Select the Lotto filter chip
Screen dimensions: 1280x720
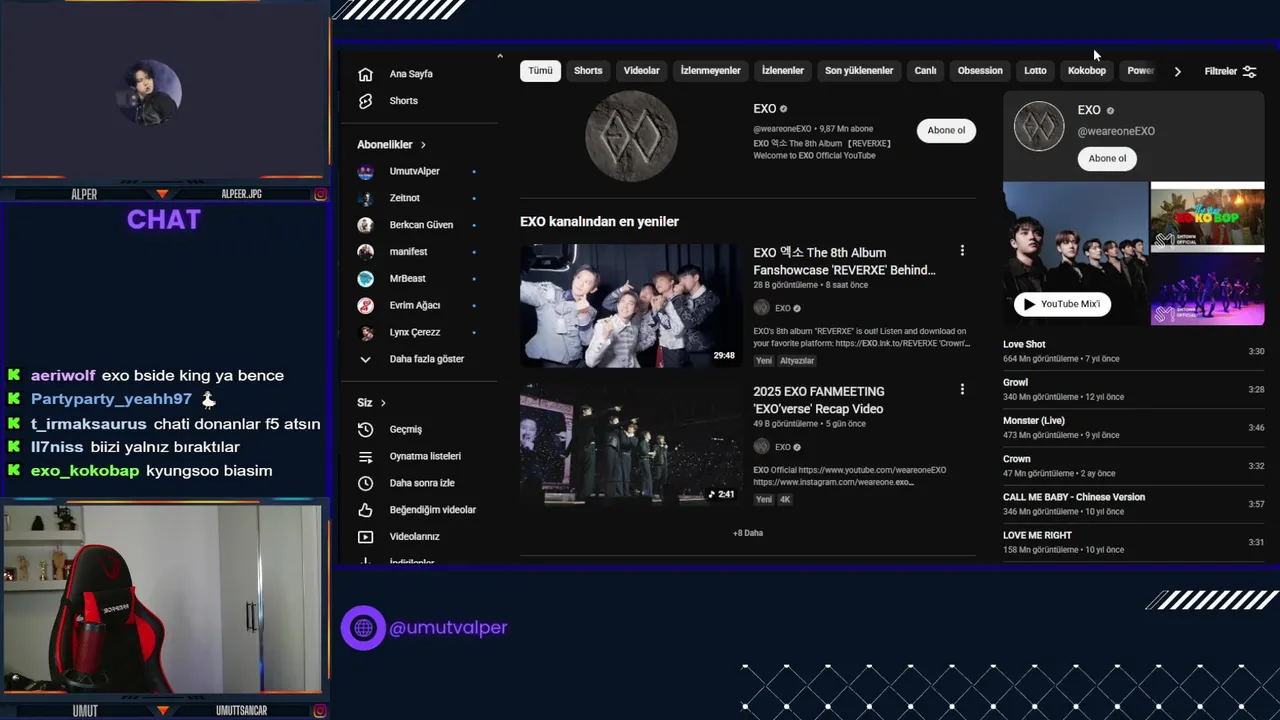pyautogui.click(x=1035, y=71)
